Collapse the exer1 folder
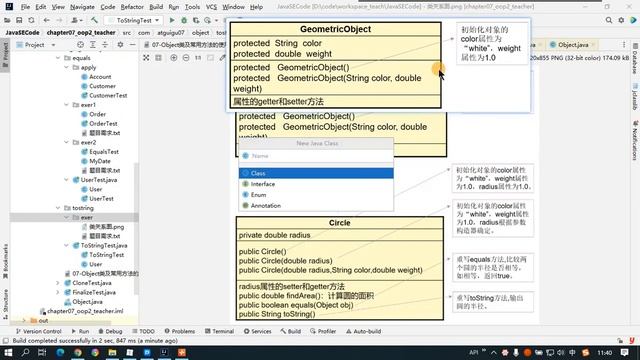 67,105
